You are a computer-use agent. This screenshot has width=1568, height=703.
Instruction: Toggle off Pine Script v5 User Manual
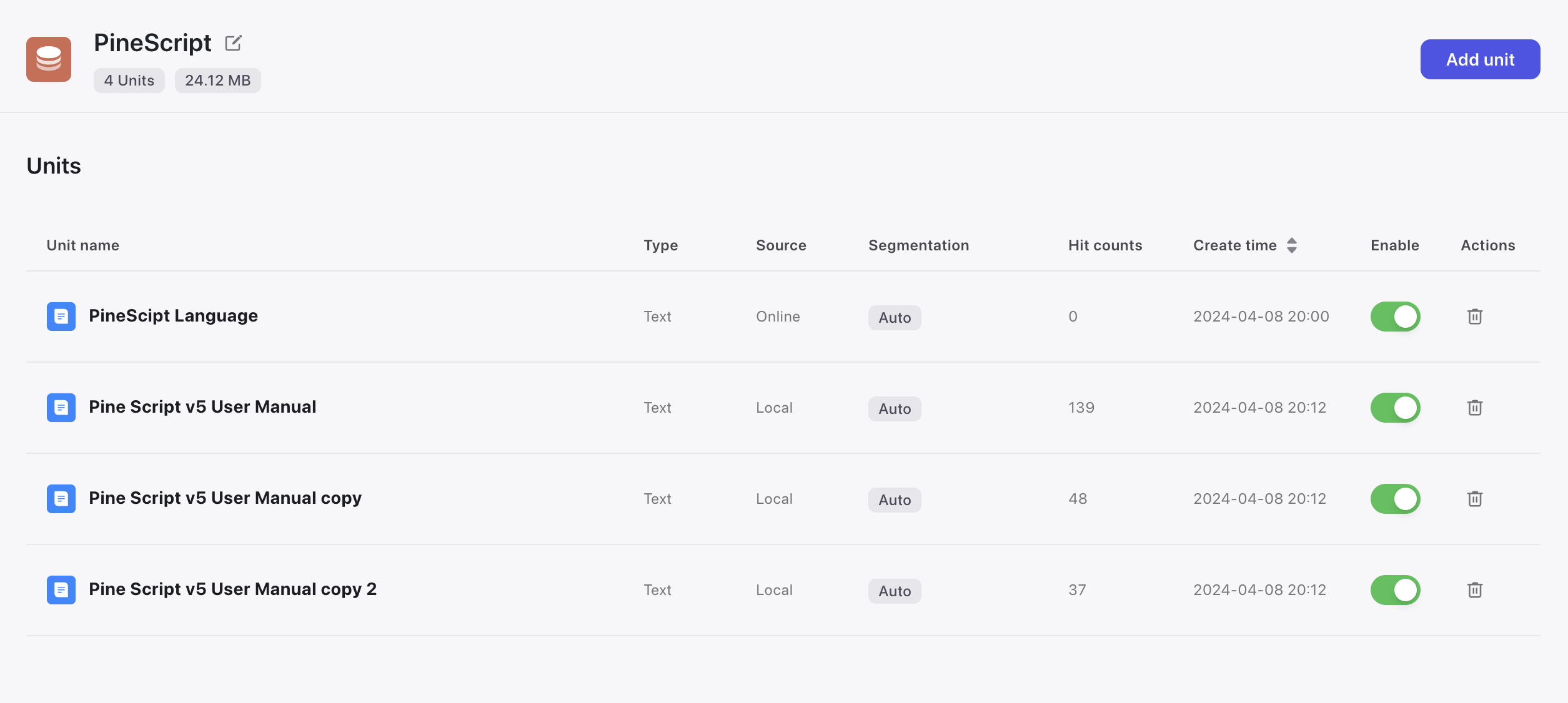click(x=1395, y=408)
